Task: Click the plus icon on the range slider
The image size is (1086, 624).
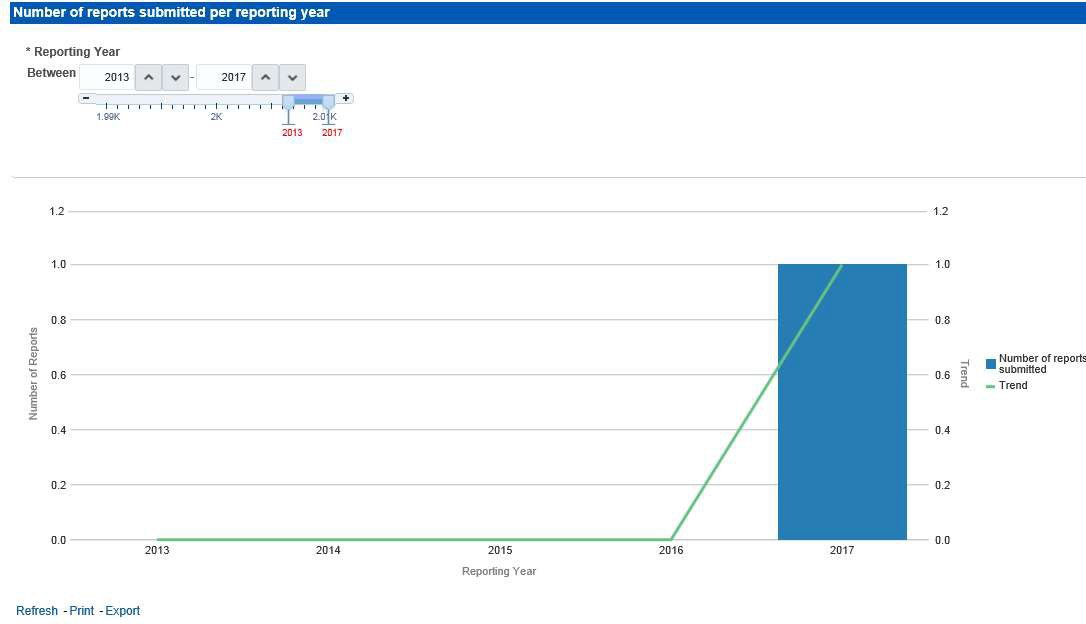Action: coord(345,97)
